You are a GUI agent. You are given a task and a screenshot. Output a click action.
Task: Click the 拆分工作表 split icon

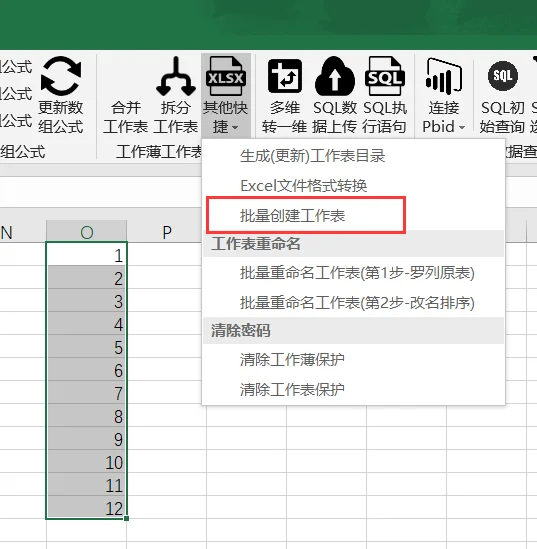pos(176,76)
